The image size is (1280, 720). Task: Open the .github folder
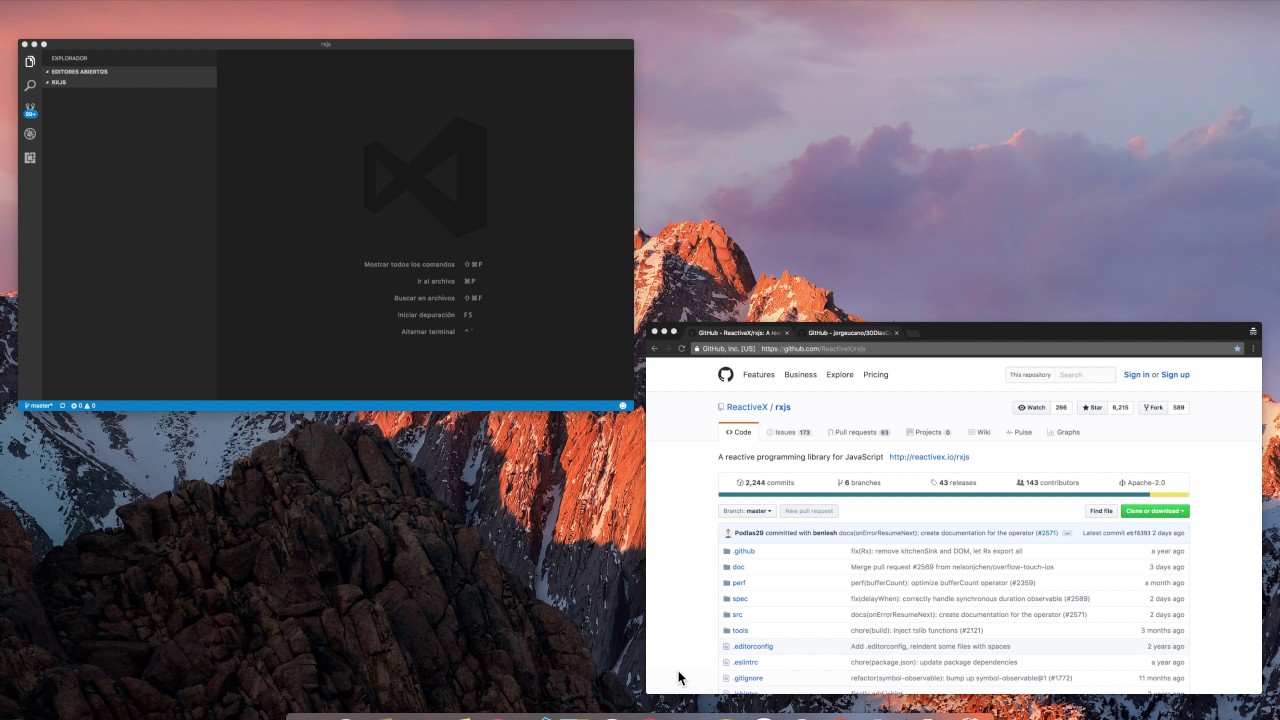(x=744, y=551)
